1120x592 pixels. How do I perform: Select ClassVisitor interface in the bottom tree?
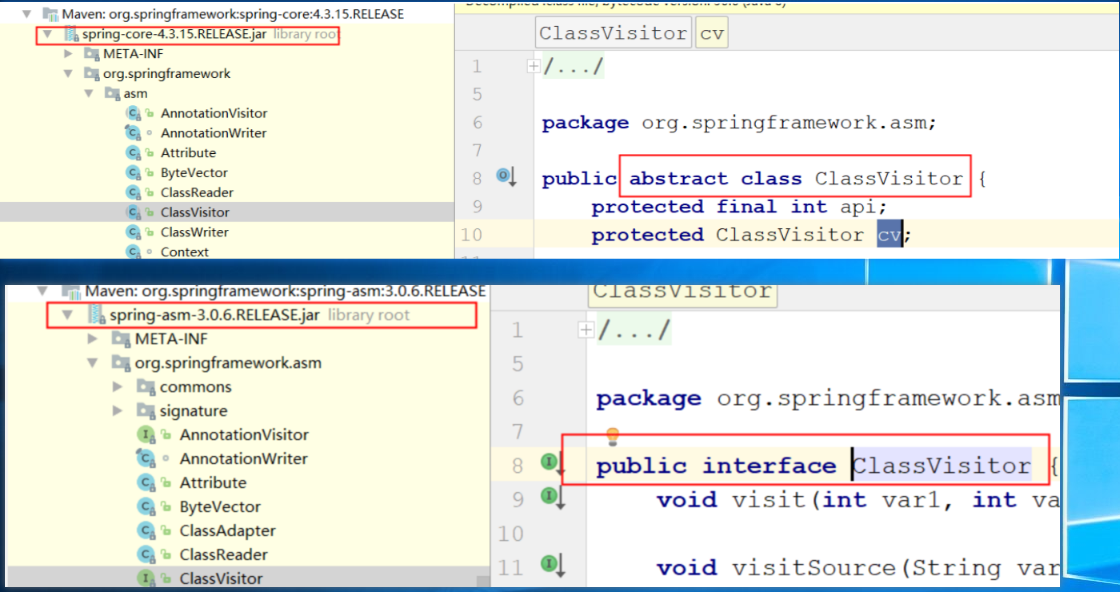pyautogui.click(x=221, y=578)
